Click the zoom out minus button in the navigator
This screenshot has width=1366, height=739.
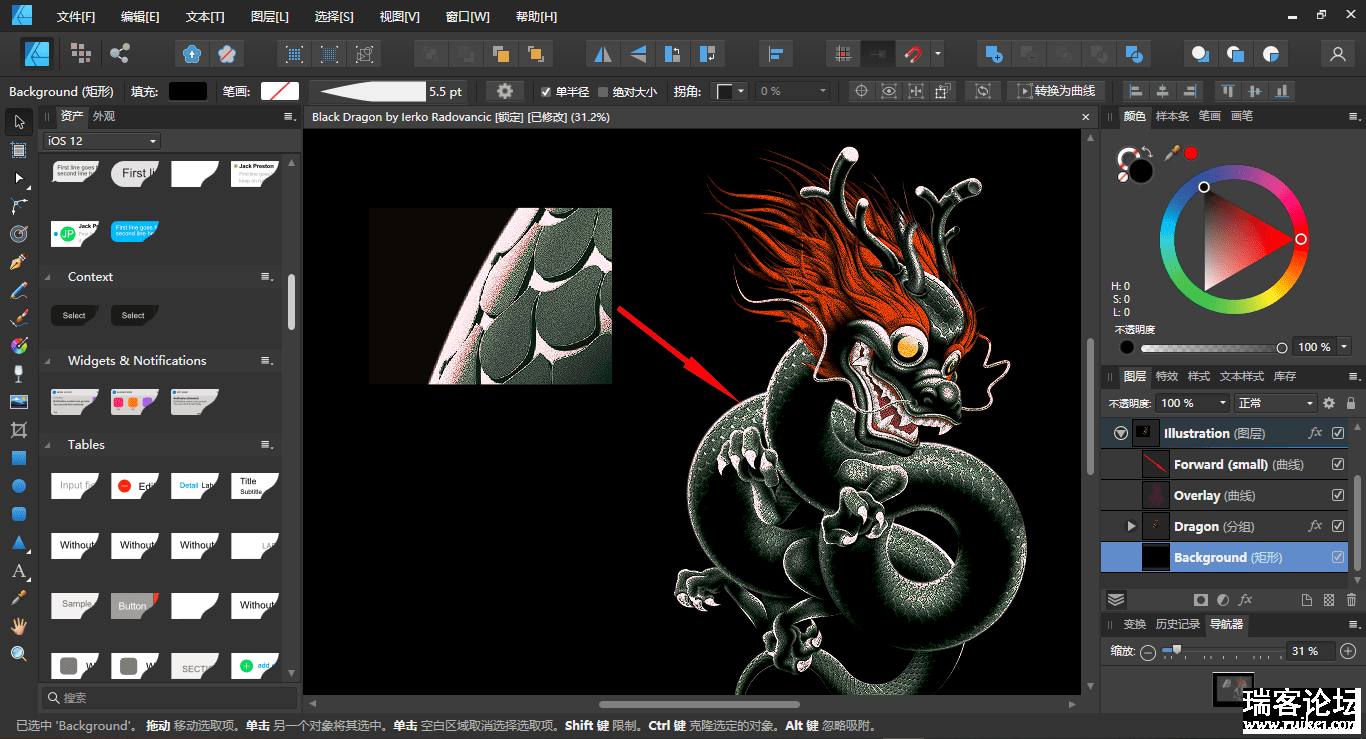click(1148, 651)
